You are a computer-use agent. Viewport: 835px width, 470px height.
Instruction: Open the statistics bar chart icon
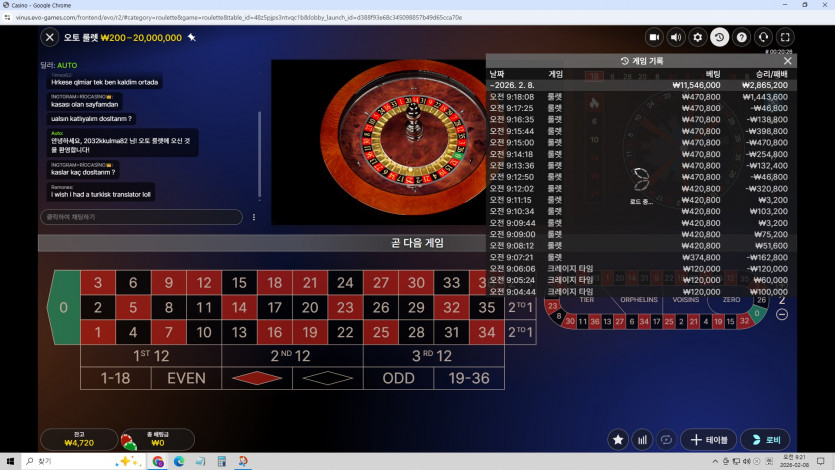point(642,439)
